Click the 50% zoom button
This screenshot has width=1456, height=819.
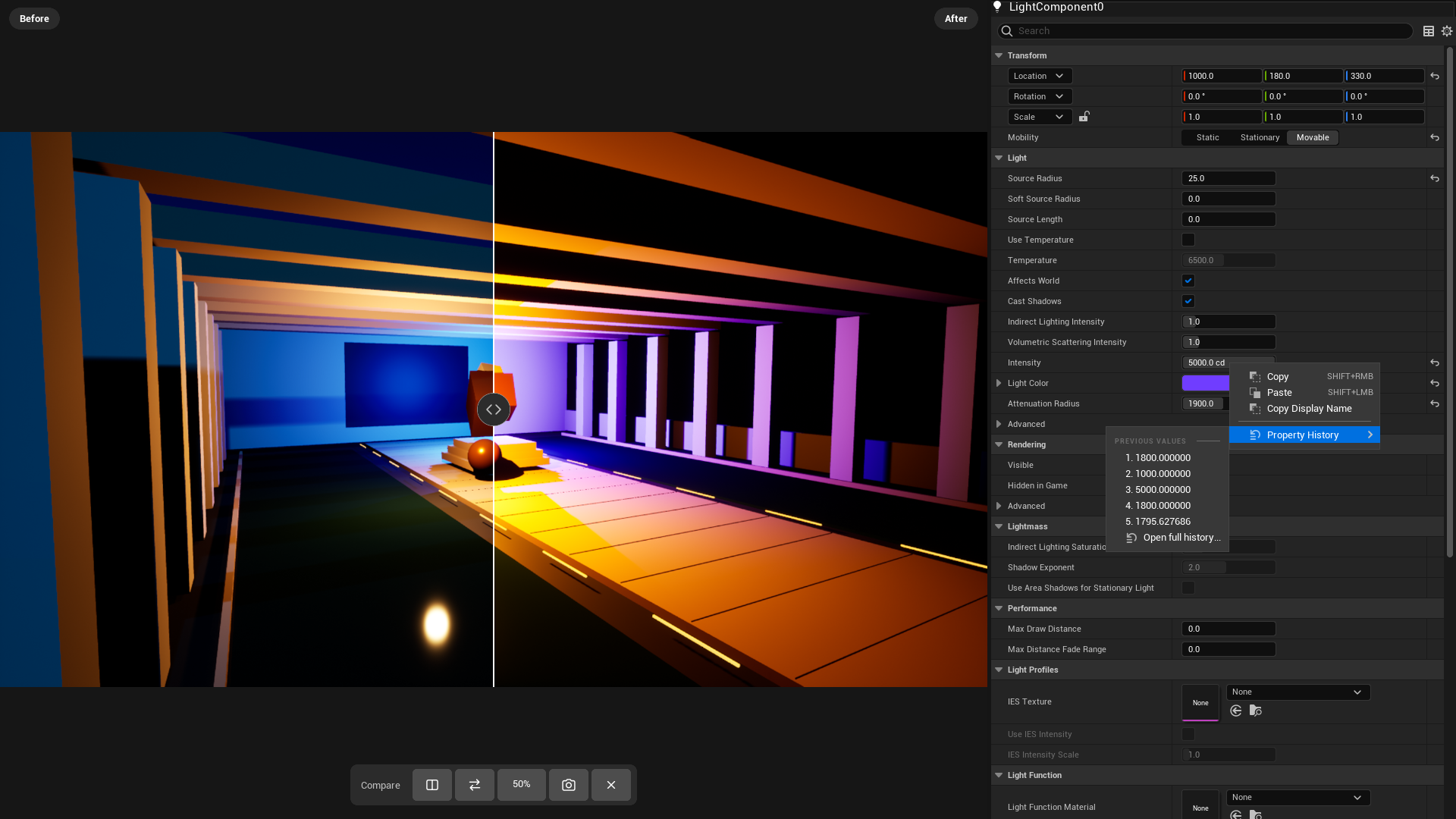522,785
